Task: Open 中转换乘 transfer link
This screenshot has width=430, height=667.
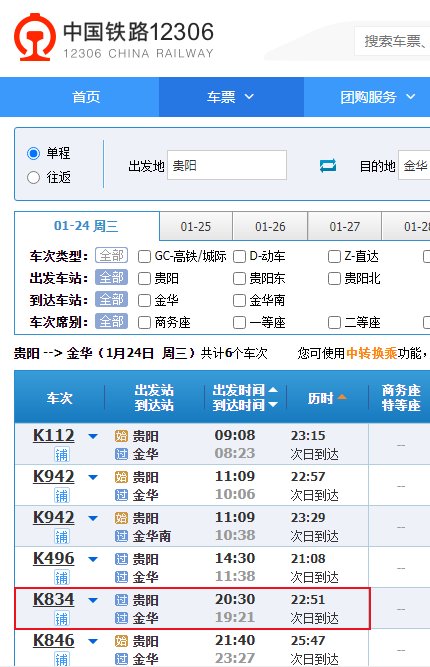Action: pos(372,353)
